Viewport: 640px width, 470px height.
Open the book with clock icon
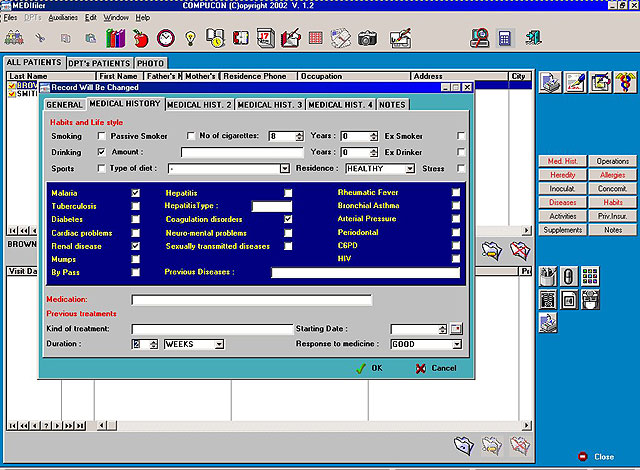click(215, 39)
